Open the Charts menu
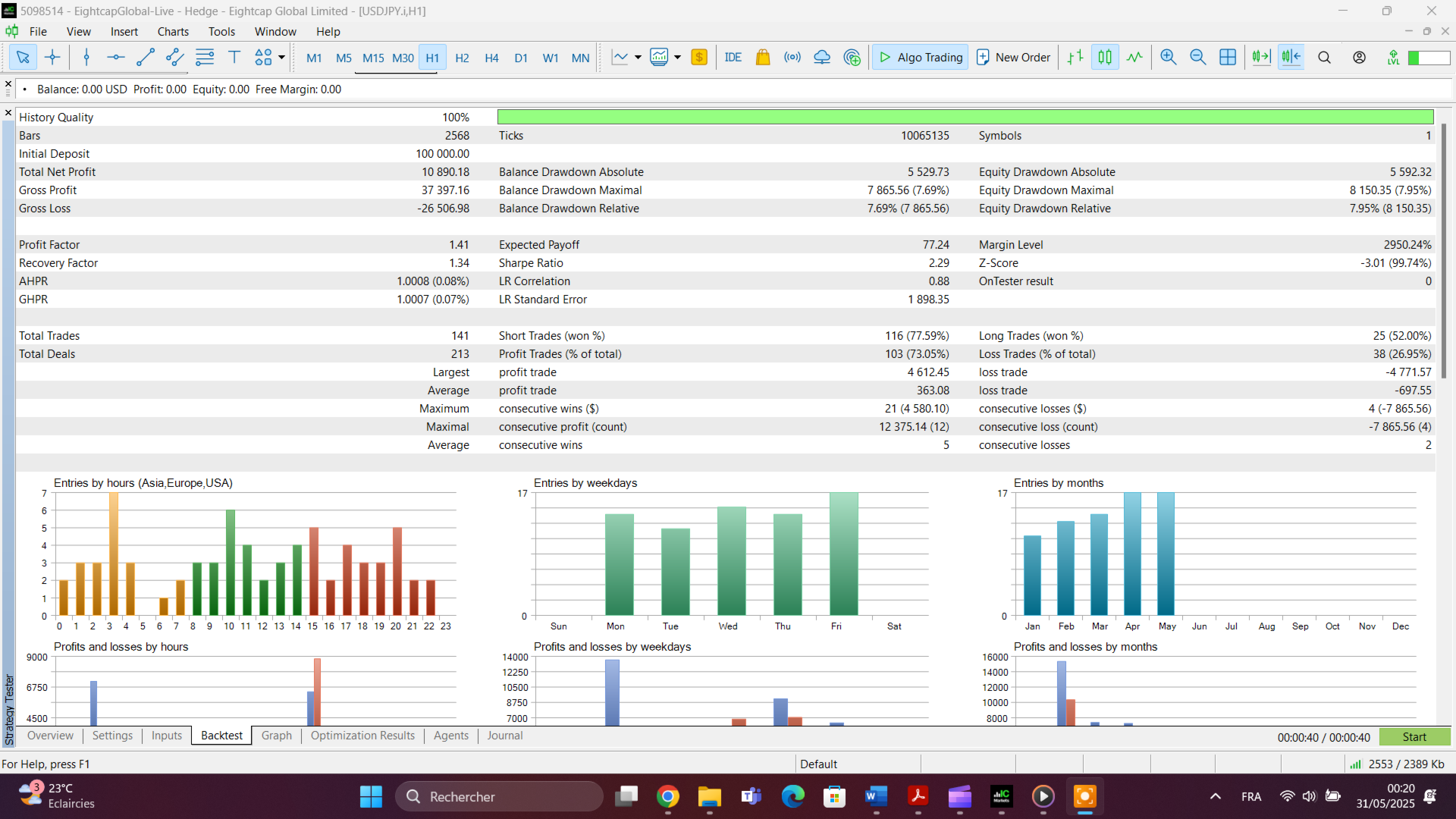This screenshot has height=819, width=1456. (173, 31)
